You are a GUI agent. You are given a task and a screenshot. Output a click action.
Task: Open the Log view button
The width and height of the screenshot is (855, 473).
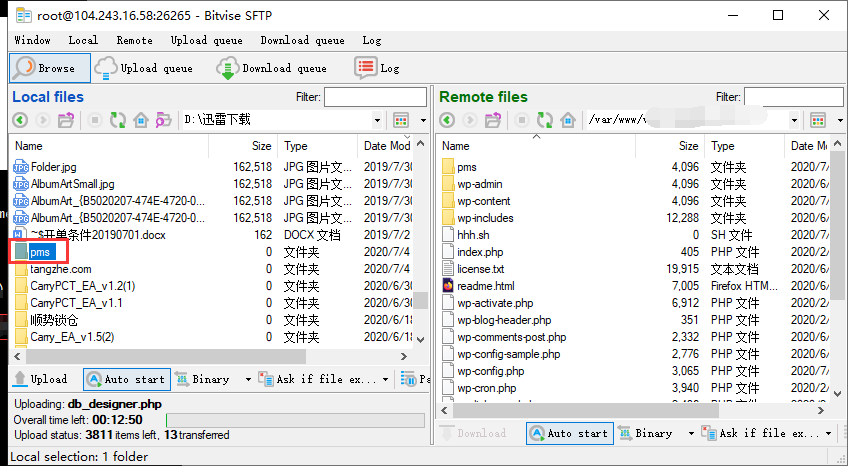pyautogui.click(x=378, y=68)
